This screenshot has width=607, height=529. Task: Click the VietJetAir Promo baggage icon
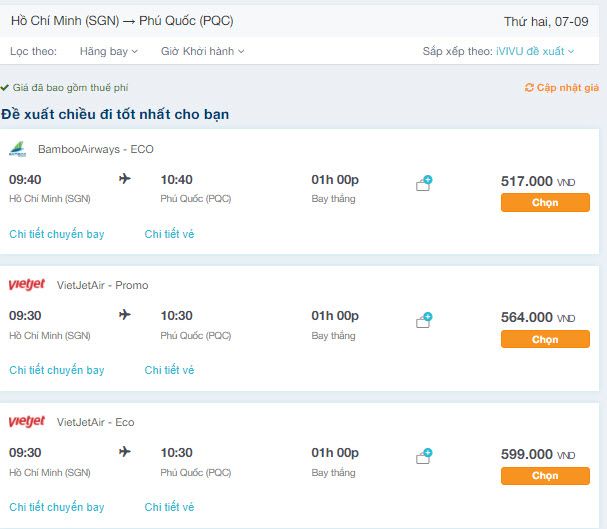point(424,320)
